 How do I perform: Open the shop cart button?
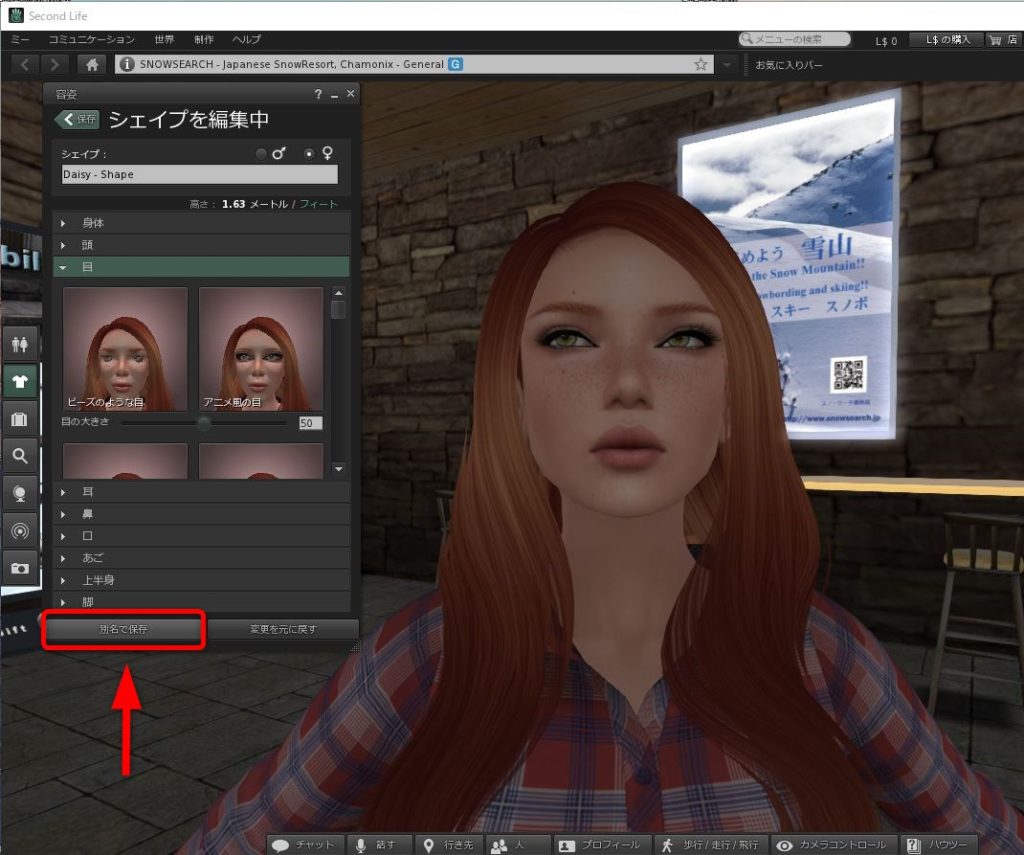[x=1003, y=40]
